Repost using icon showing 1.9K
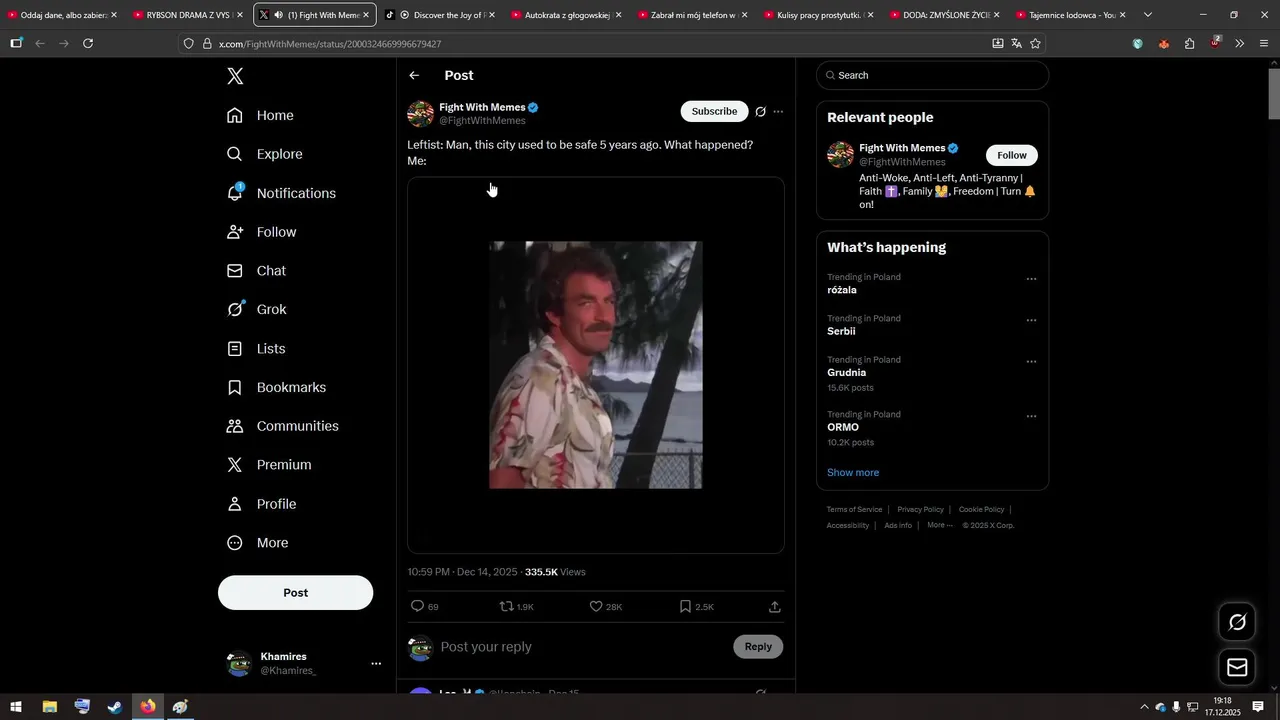This screenshot has width=1280, height=720. tap(517, 606)
